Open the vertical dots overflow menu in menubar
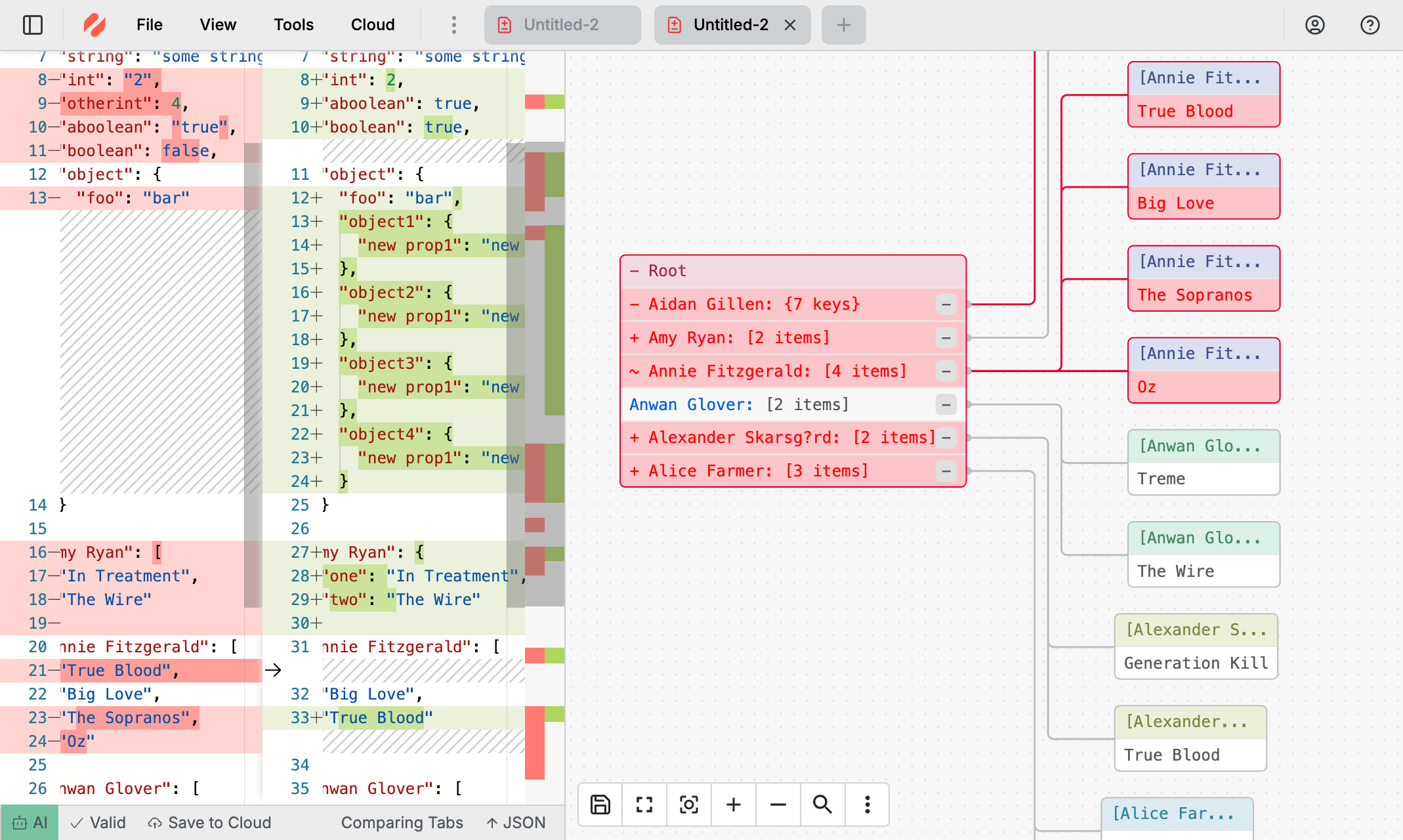Screen dimensions: 1403x840 coord(453,25)
